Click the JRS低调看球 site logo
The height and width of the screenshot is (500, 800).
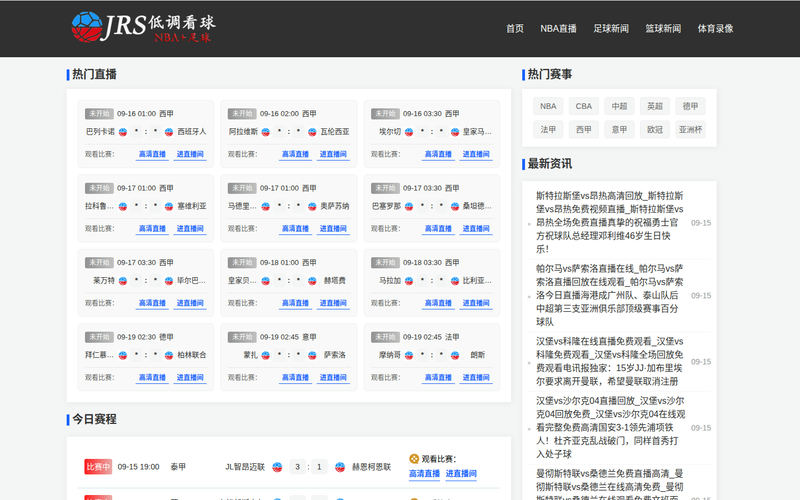coord(143,27)
